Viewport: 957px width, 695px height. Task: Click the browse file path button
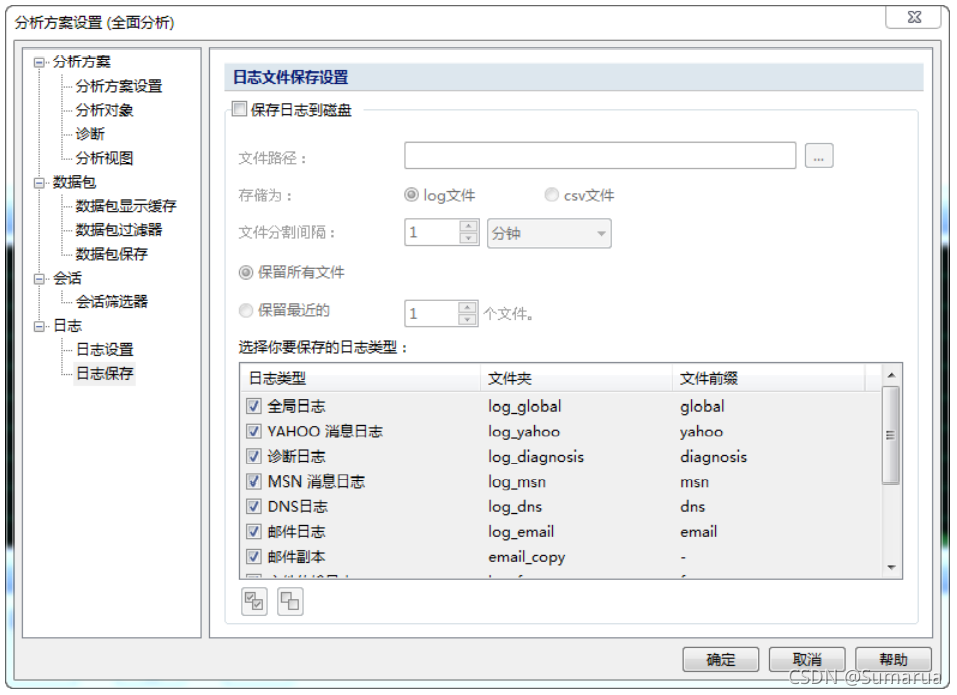point(819,156)
